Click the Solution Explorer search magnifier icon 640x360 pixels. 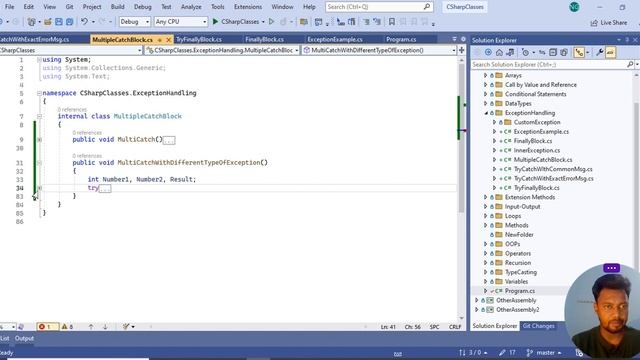point(630,64)
